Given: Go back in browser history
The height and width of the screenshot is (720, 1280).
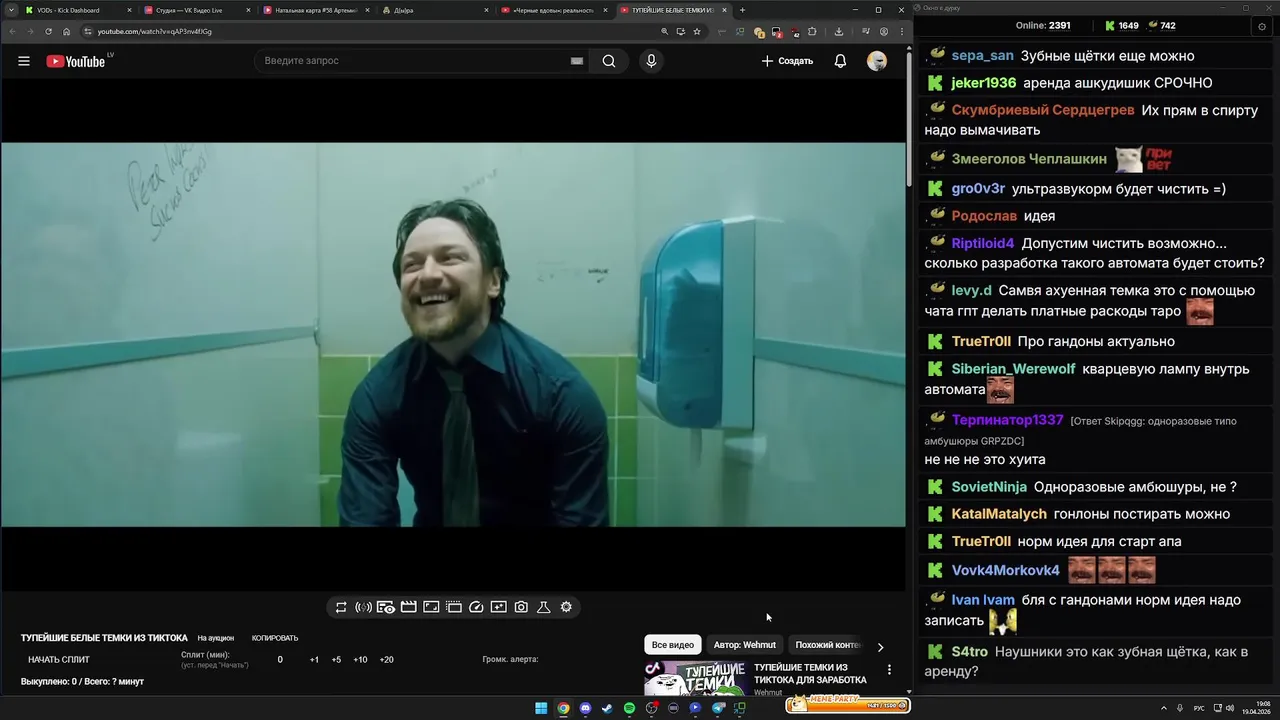Looking at the screenshot, I should click(x=12, y=31).
